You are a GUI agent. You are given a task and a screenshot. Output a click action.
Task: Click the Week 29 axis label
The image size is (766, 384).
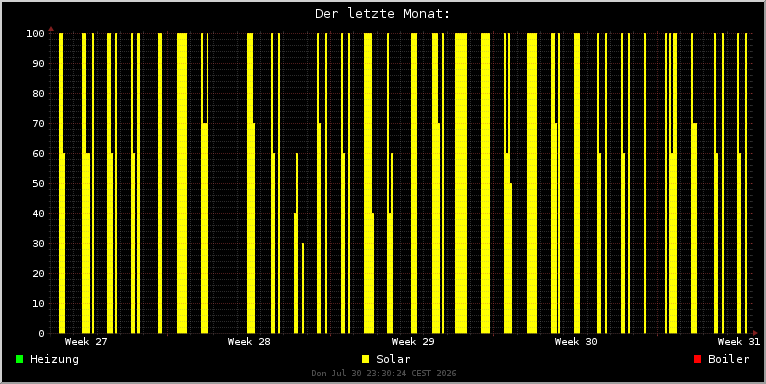(413, 341)
